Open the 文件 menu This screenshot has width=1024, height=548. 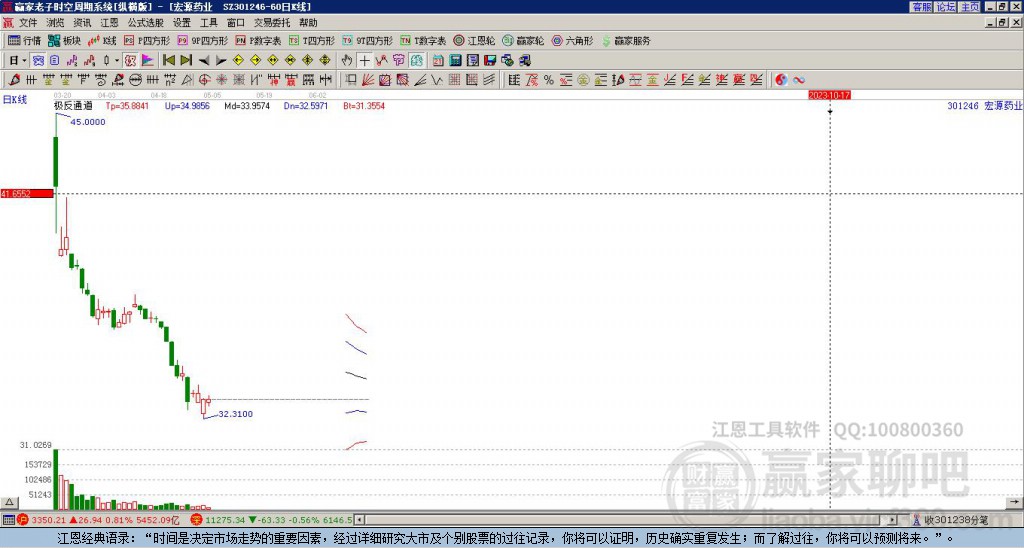(x=27, y=23)
